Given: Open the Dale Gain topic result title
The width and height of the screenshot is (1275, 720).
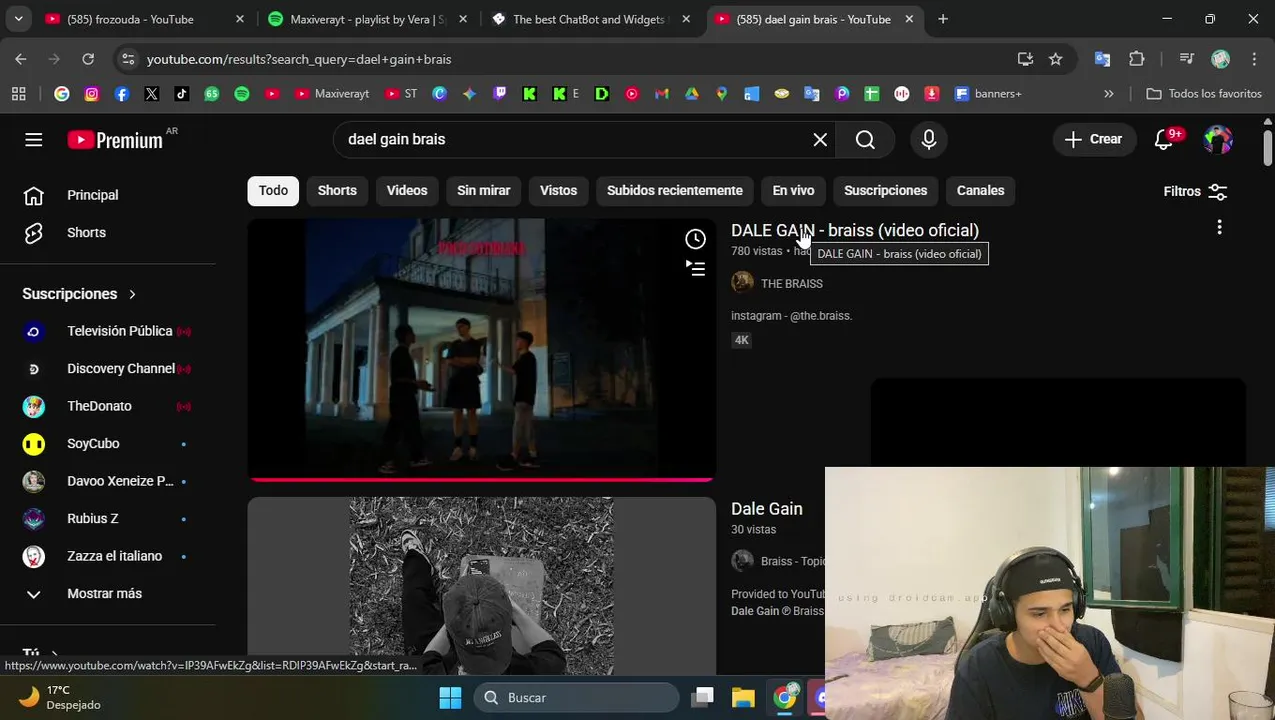Looking at the screenshot, I should coord(767,509).
